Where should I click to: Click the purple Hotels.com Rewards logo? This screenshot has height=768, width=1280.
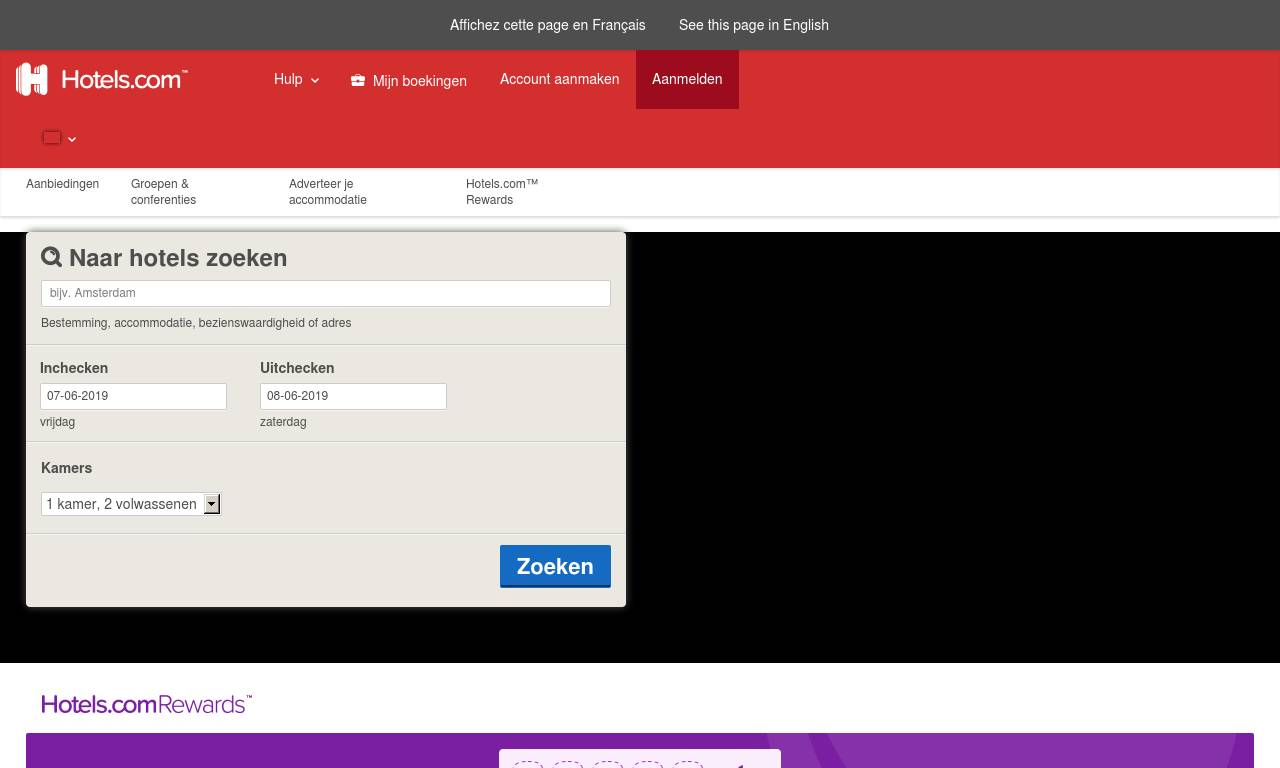(x=147, y=704)
